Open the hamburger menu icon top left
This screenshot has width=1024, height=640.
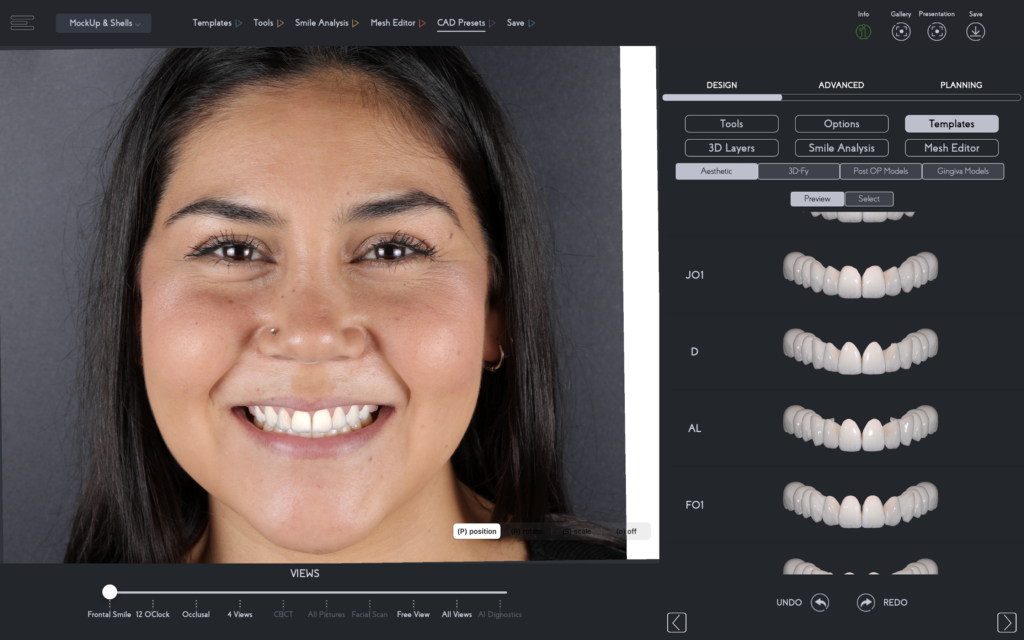coord(22,22)
